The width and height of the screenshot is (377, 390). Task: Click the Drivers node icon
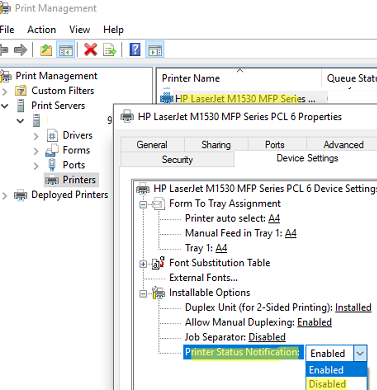pyautogui.click(x=52, y=136)
